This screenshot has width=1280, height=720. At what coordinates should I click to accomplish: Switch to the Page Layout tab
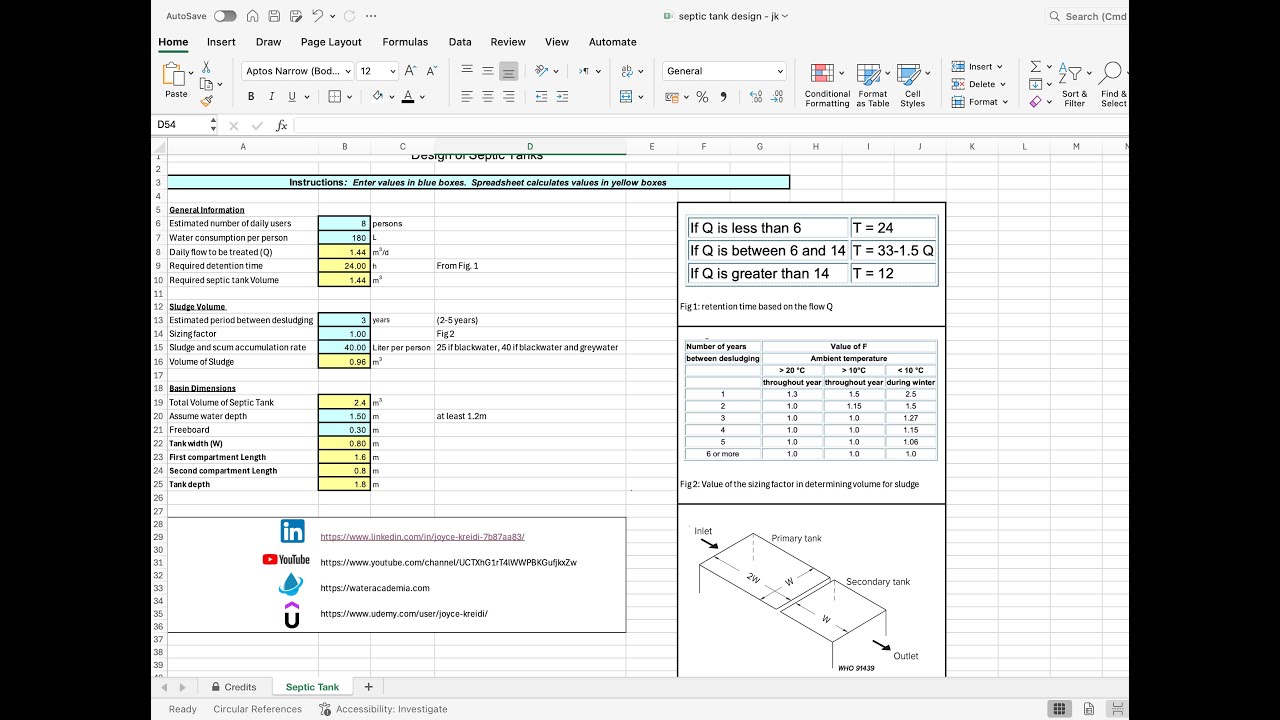click(x=331, y=42)
